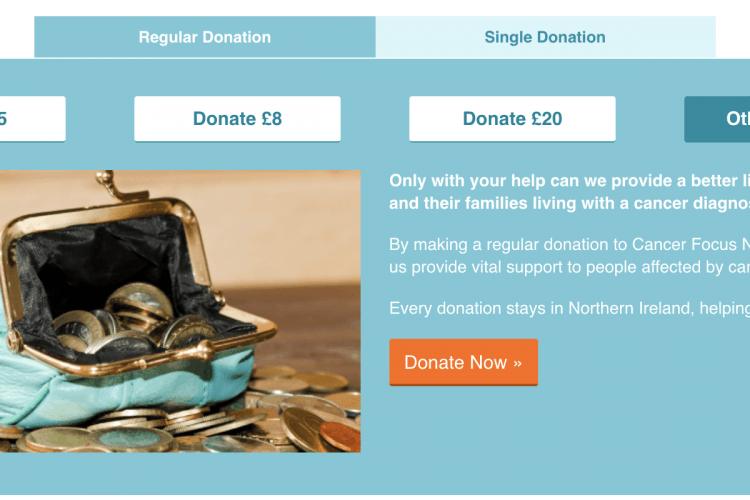Click the 'us provide vital support' text line
750x500 pixels.
tap(569, 267)
